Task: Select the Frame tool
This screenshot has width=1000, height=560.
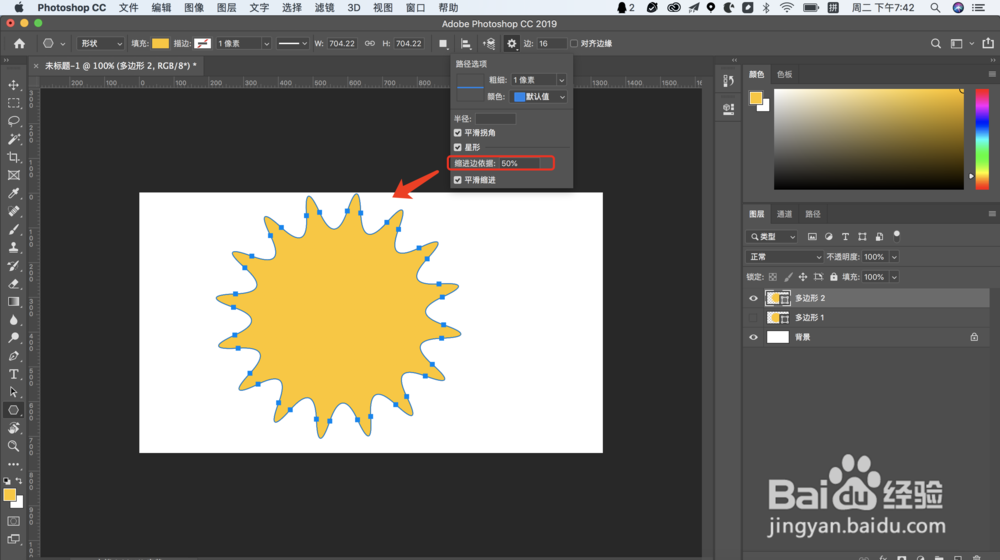Action: coord(13,175)
